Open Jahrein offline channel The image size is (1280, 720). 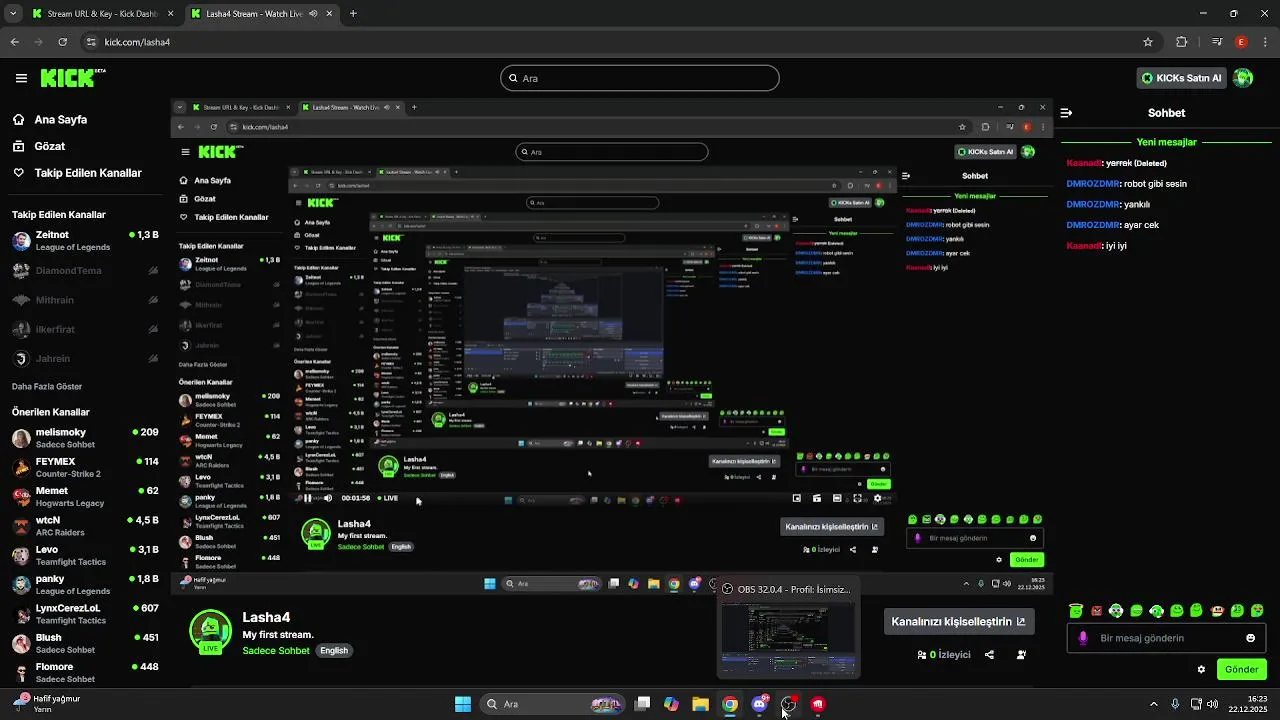[85, 359]
